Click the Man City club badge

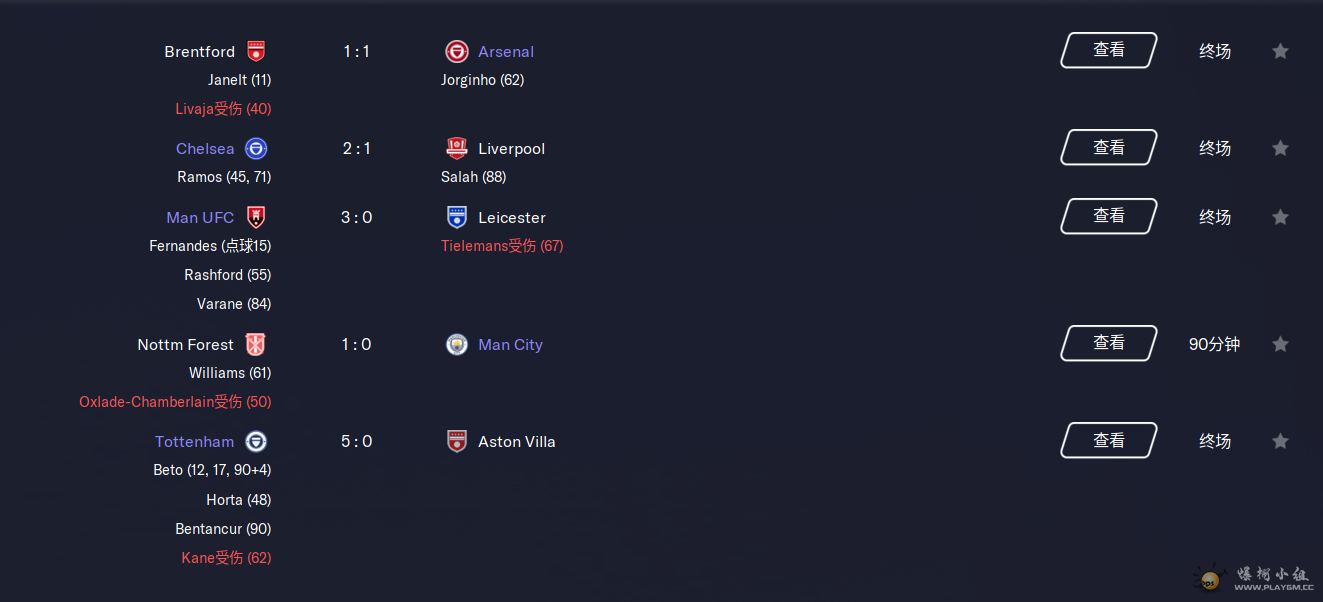pyautogui.click(x=457, y=344)
